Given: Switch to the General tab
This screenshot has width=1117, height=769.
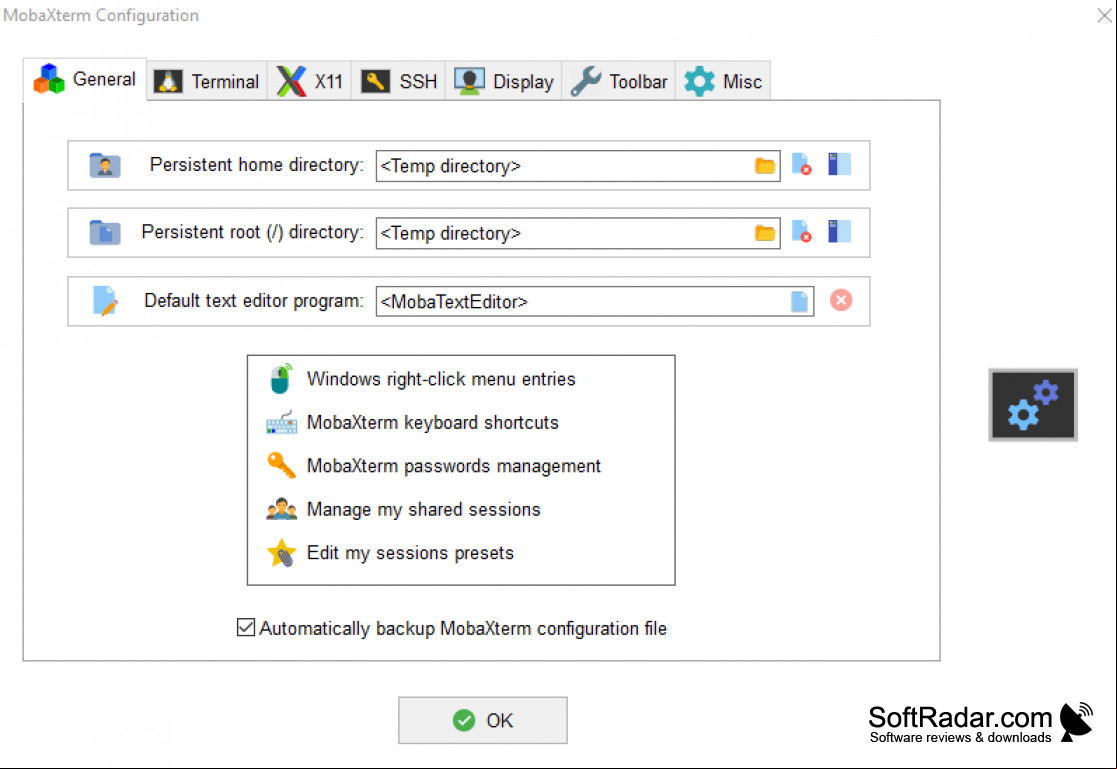Looking at the screenshot, I should coord(85,79).
